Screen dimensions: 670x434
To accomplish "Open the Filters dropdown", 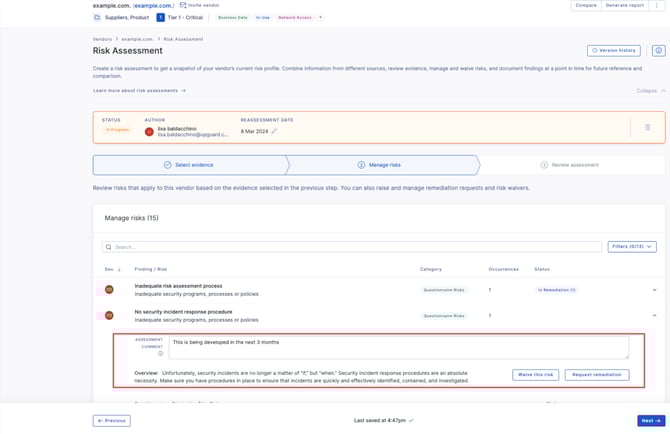I will 632,246.
